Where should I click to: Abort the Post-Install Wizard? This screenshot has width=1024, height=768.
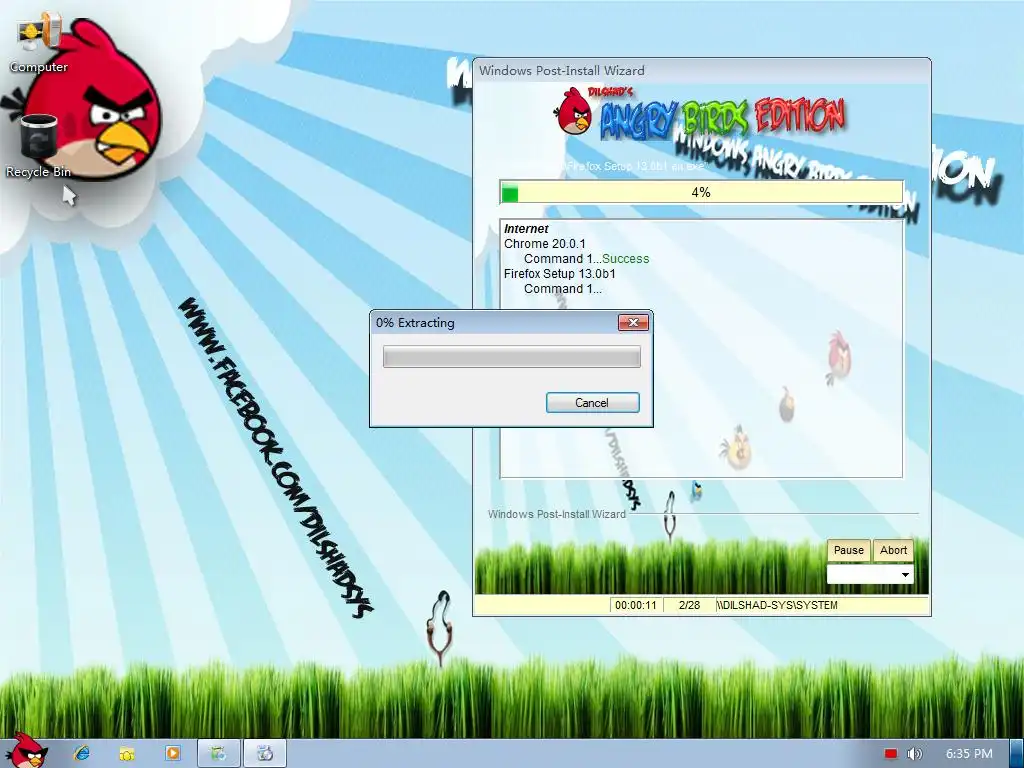[x=893, y=550]
